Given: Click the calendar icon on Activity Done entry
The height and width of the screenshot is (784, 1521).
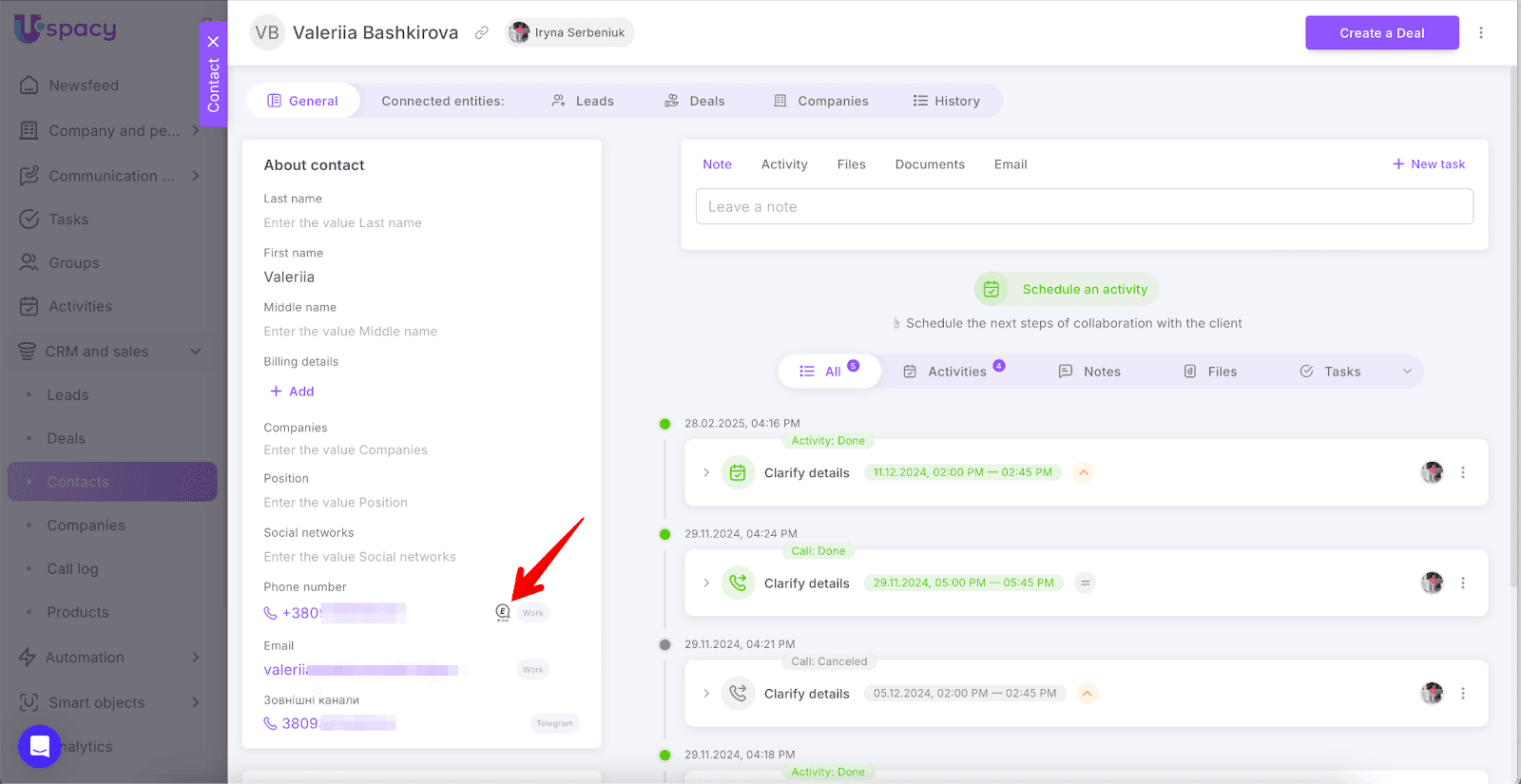Looking at the screenshot, I should [738, 472].
